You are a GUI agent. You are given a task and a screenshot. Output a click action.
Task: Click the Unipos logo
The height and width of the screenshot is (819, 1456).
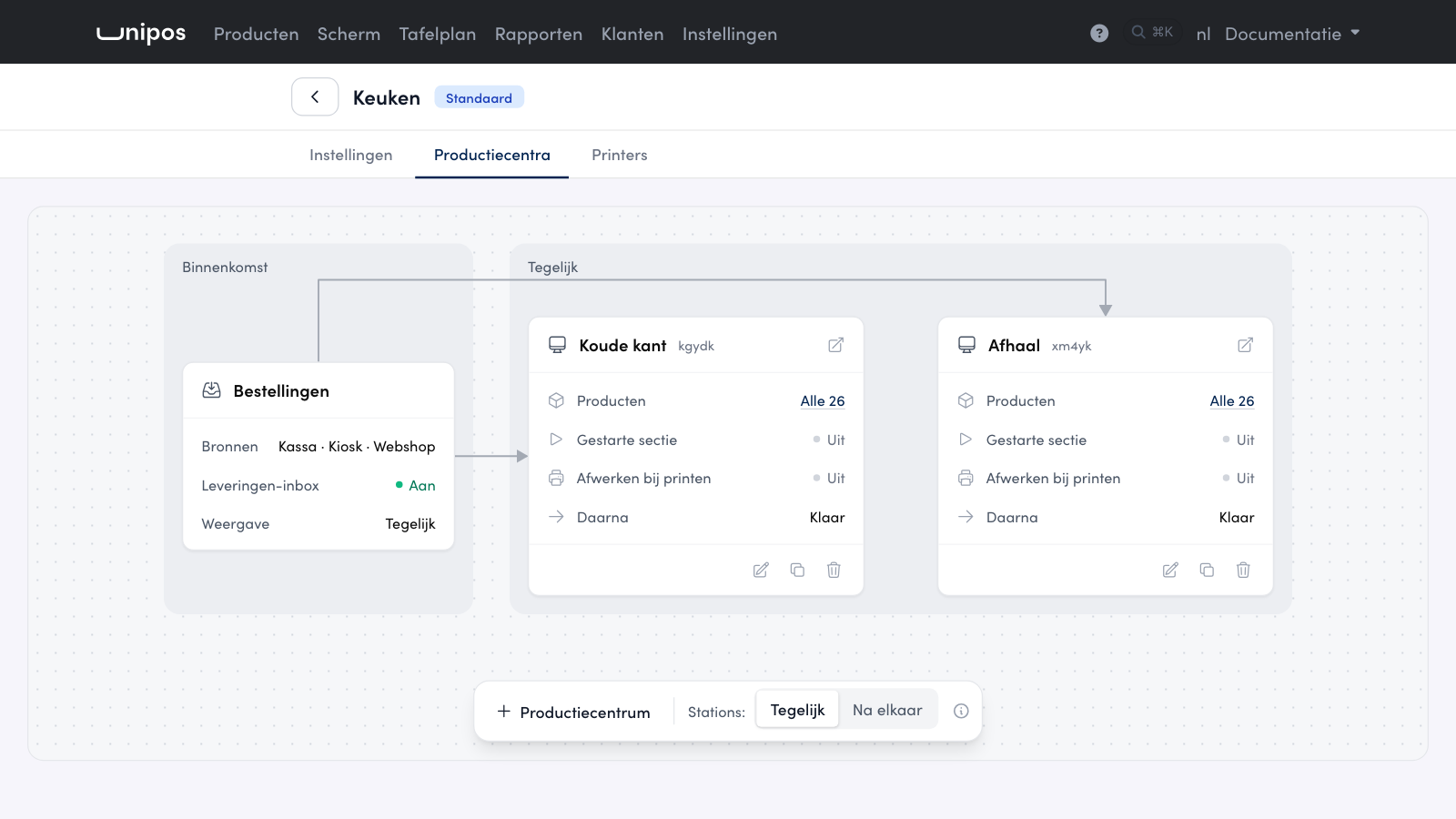pos(141,34)
